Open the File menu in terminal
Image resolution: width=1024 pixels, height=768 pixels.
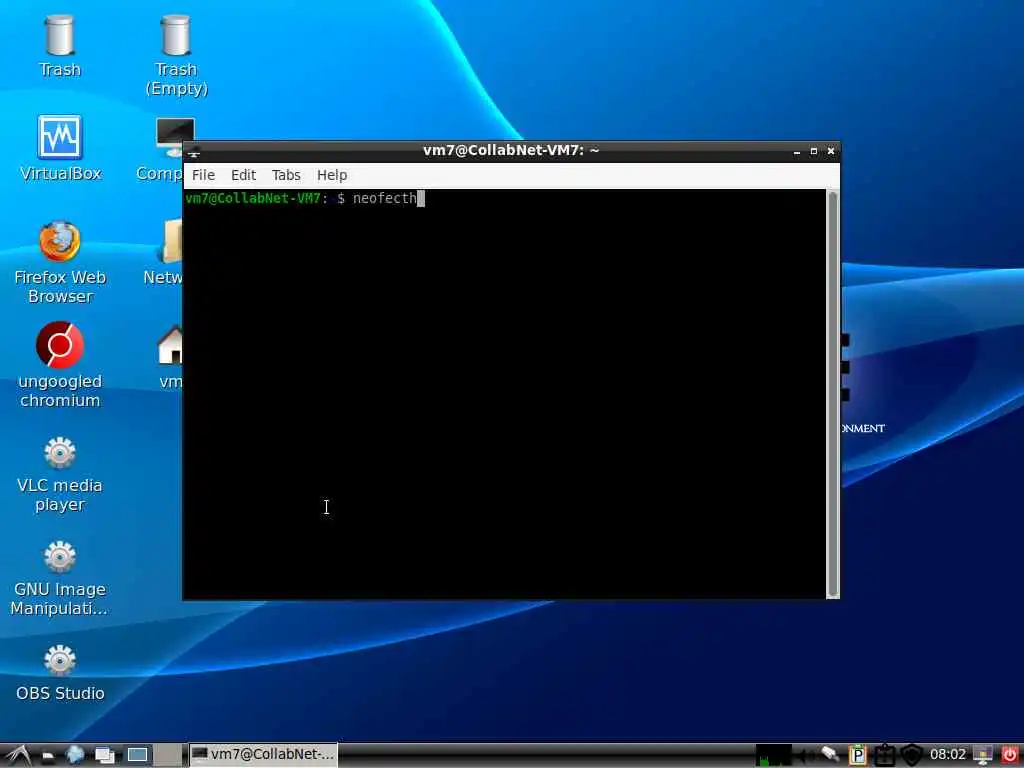[x=203, y=175]
